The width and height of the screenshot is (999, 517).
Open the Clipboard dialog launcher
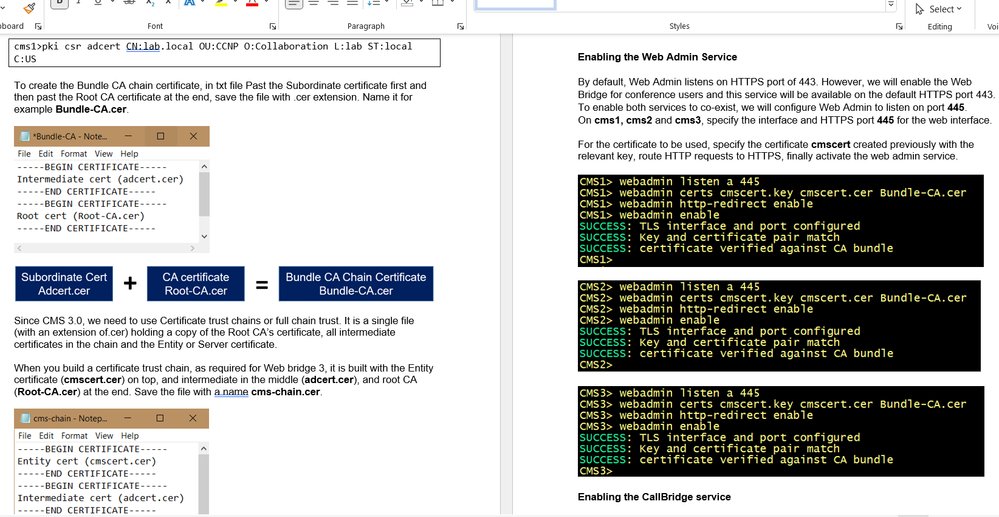(38, 27)
